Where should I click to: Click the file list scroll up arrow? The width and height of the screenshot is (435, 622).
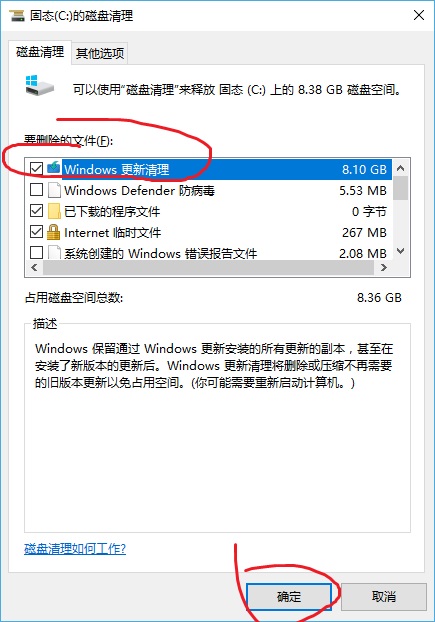401,168
